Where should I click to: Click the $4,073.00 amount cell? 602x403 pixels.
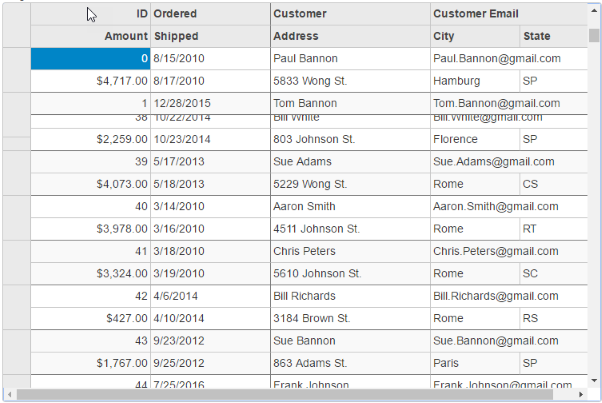(91, 184)
